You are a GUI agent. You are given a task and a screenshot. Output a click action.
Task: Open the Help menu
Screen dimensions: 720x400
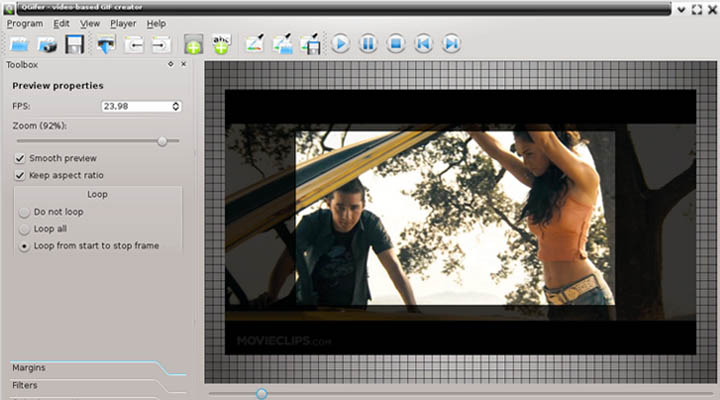pyautogui.click(x=156, y=23)
